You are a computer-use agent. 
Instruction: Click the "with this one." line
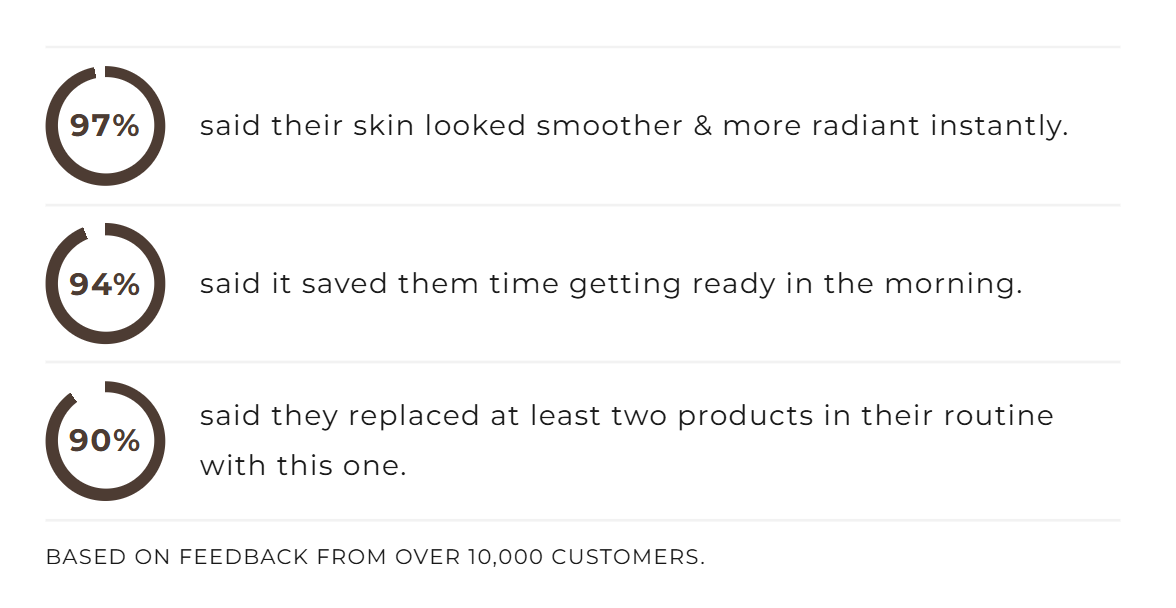pos(303,467)
